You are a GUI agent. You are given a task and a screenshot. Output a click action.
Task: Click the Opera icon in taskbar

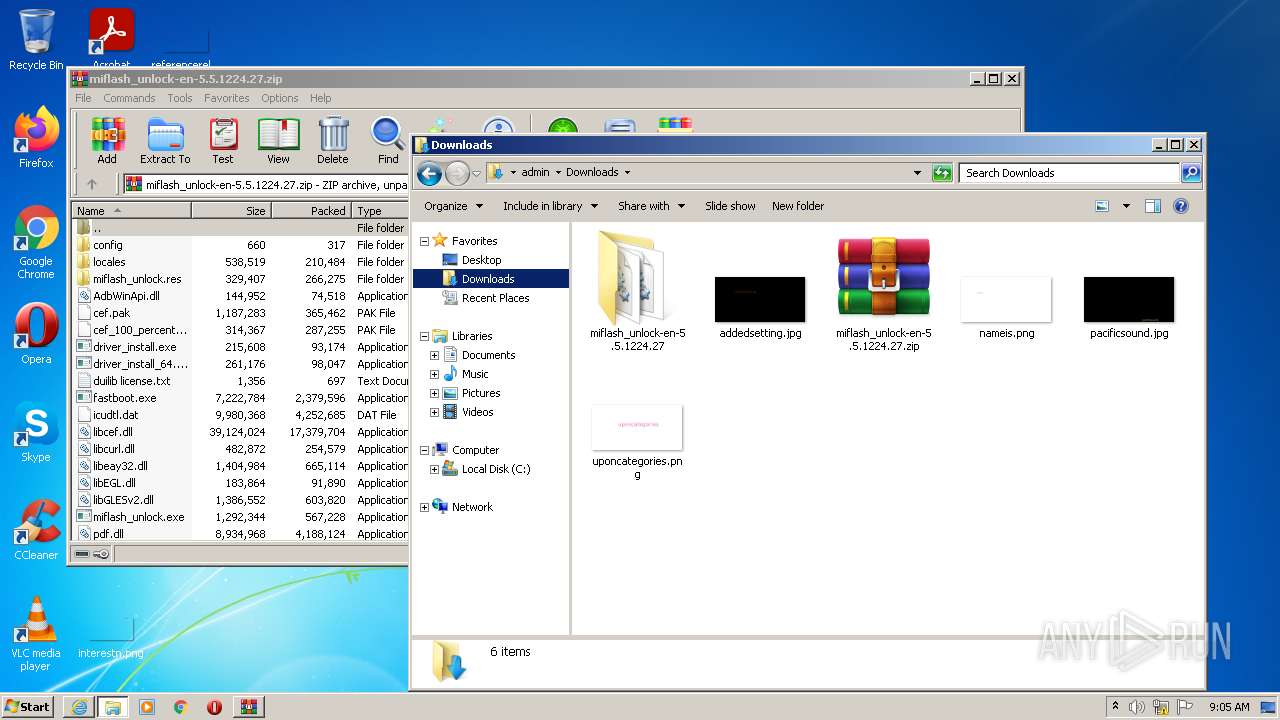tap(214, 706)
